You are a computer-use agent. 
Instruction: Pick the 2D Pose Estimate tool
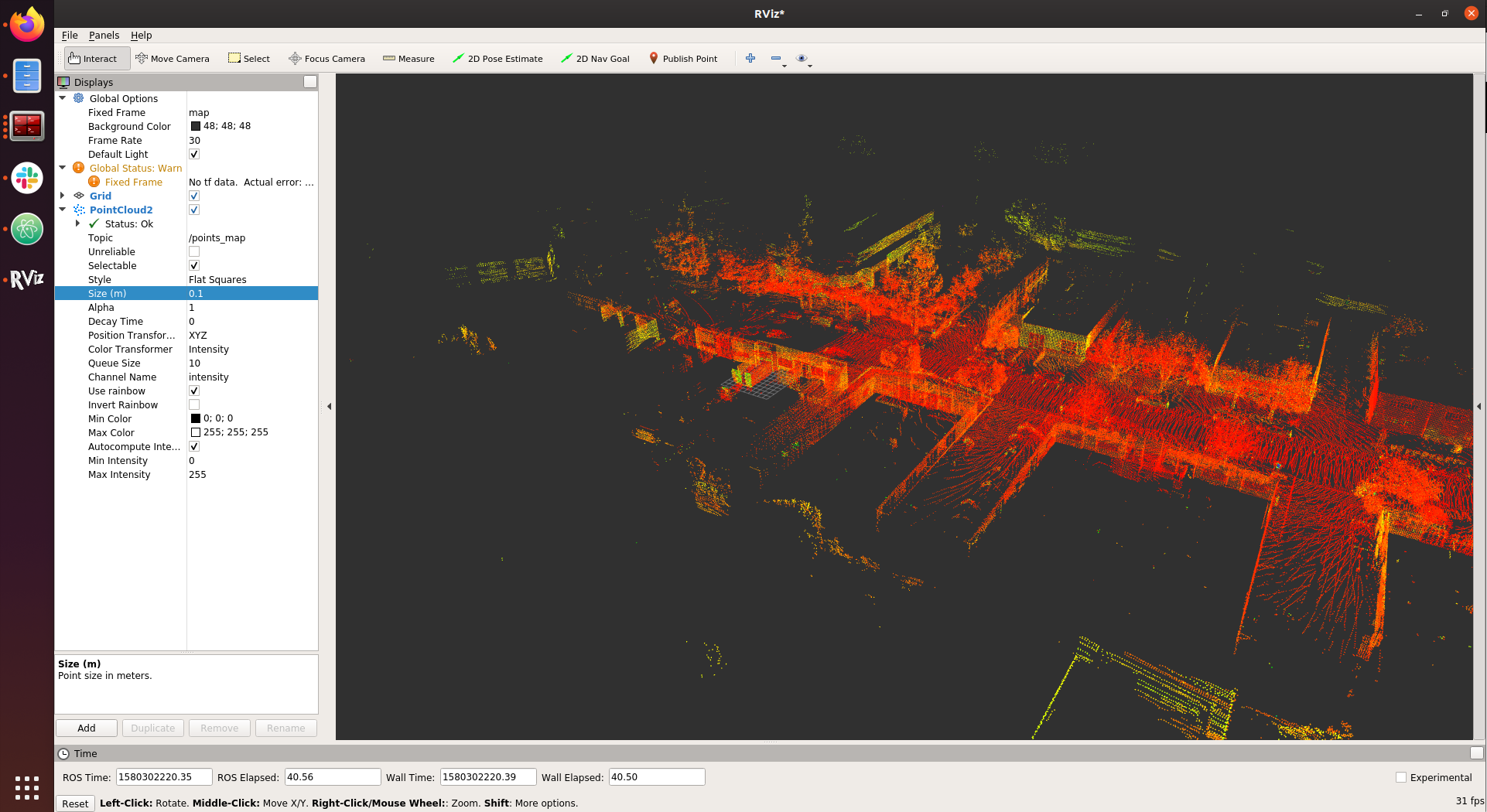[x=497, y=59]
